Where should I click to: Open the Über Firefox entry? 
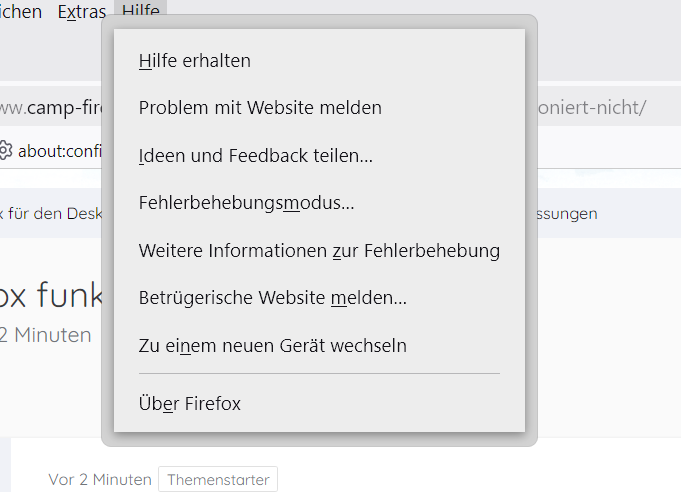click(190, 404)
